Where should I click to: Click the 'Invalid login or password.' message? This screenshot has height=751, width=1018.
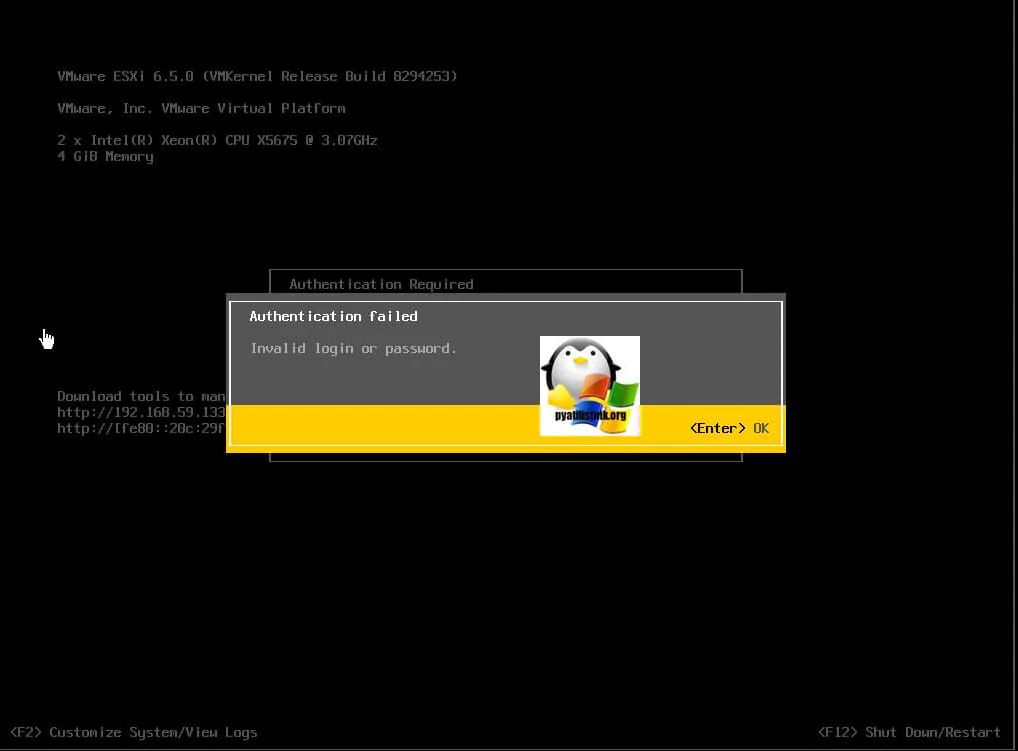pyautogui.click(x=354, y=349)
